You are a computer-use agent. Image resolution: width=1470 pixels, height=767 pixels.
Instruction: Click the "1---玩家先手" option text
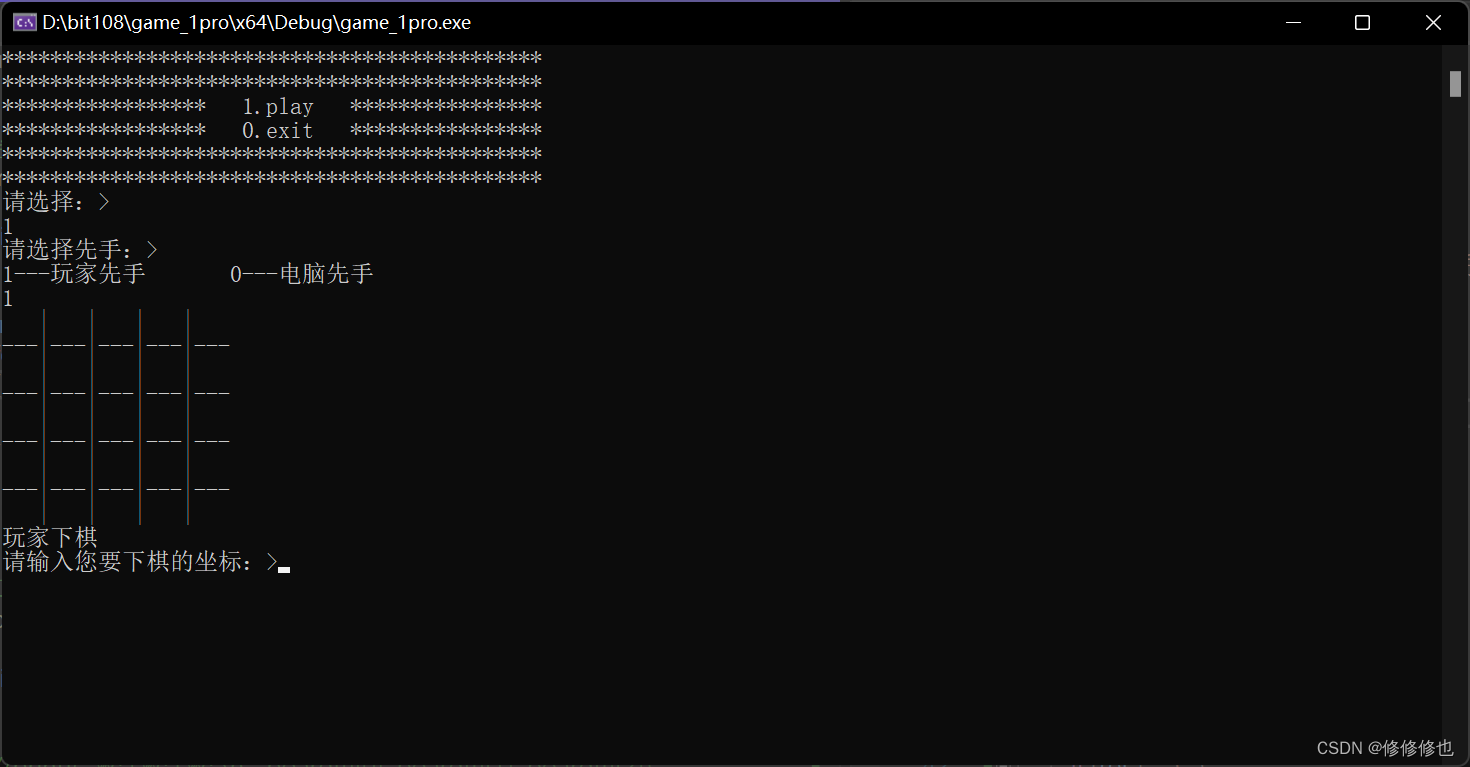coord(74,274)
